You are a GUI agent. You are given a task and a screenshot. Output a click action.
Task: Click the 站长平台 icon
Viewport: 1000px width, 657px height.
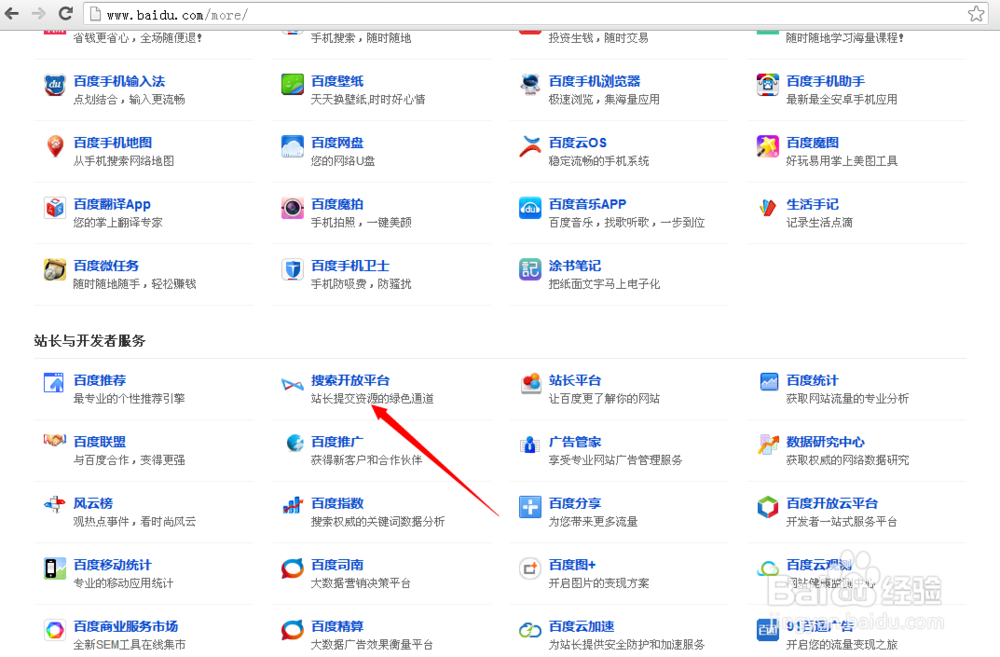click(x=530, y=384)
